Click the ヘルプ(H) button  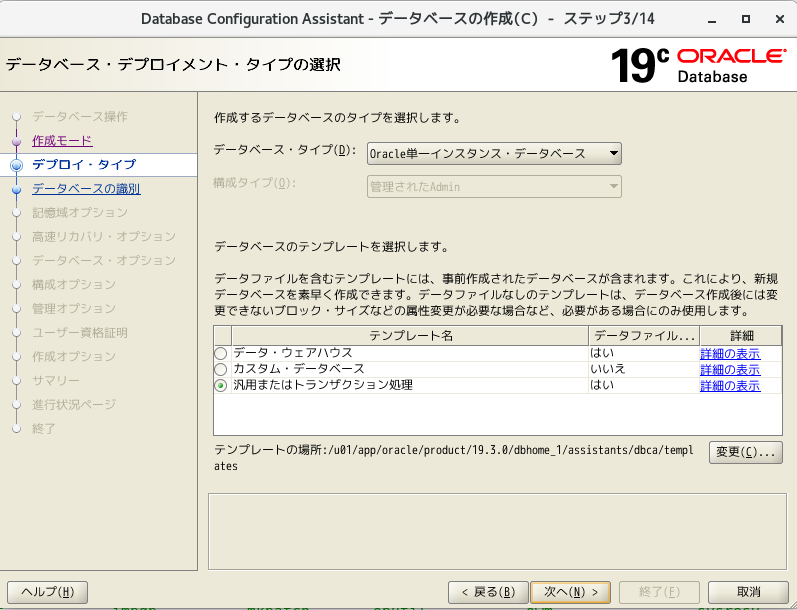click(x=48, y=592)
